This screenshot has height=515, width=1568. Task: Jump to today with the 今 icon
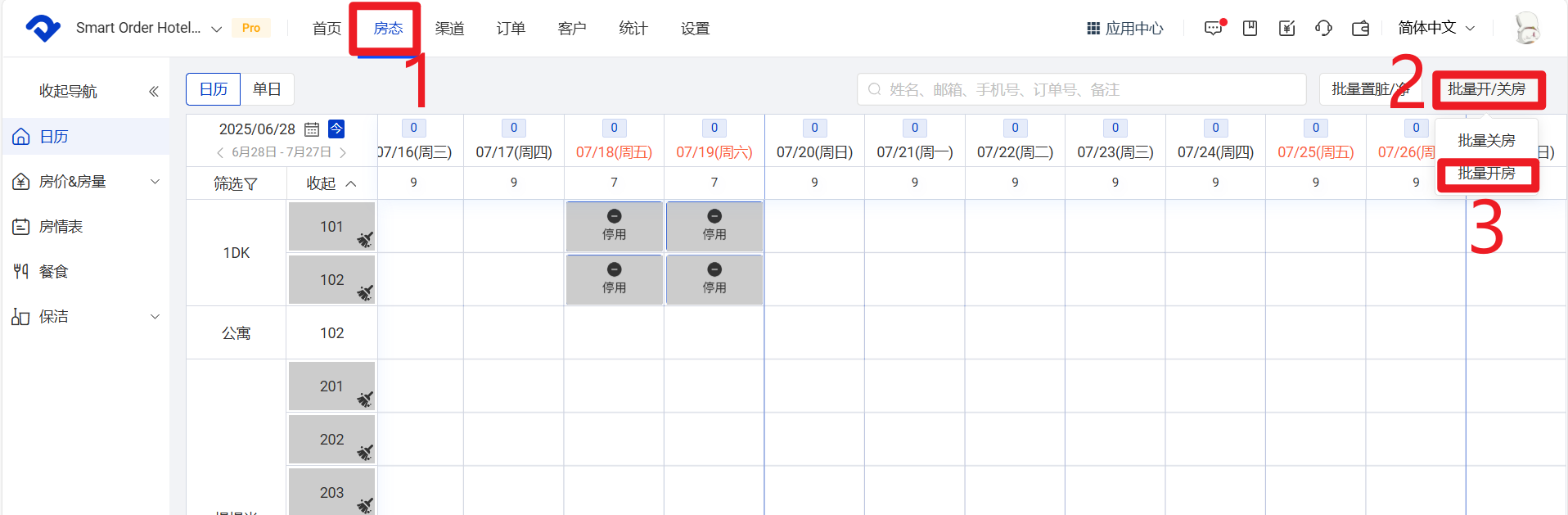click(336, 129)
